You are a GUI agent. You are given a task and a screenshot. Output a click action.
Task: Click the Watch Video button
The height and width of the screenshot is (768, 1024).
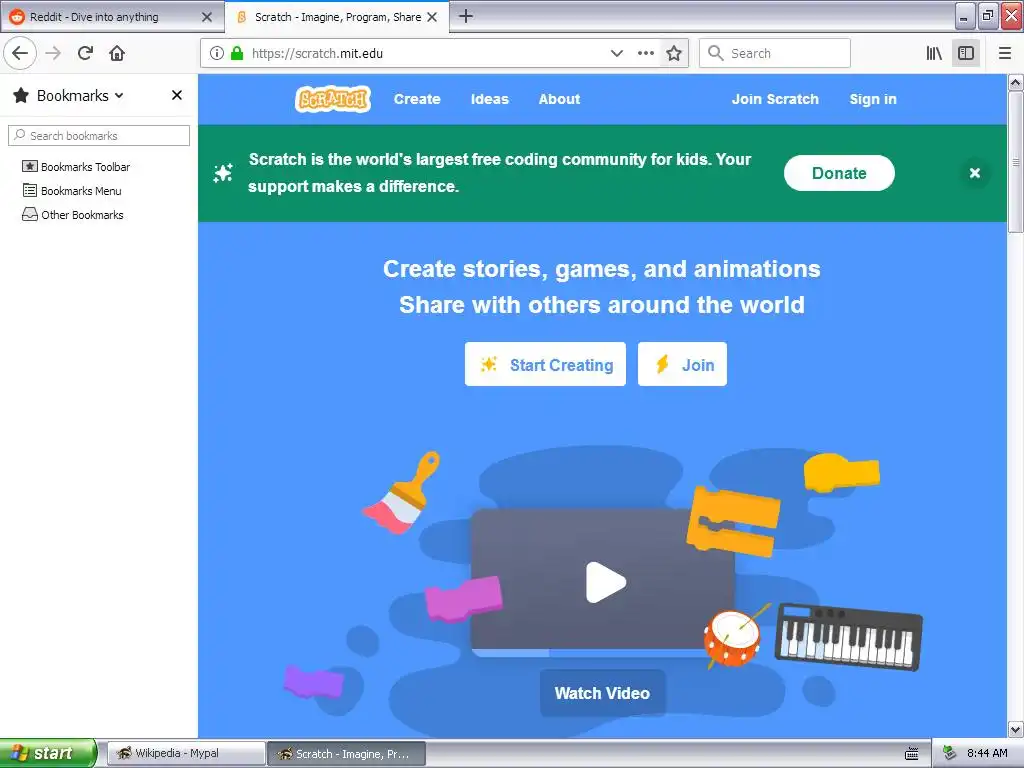click(602, 693)
